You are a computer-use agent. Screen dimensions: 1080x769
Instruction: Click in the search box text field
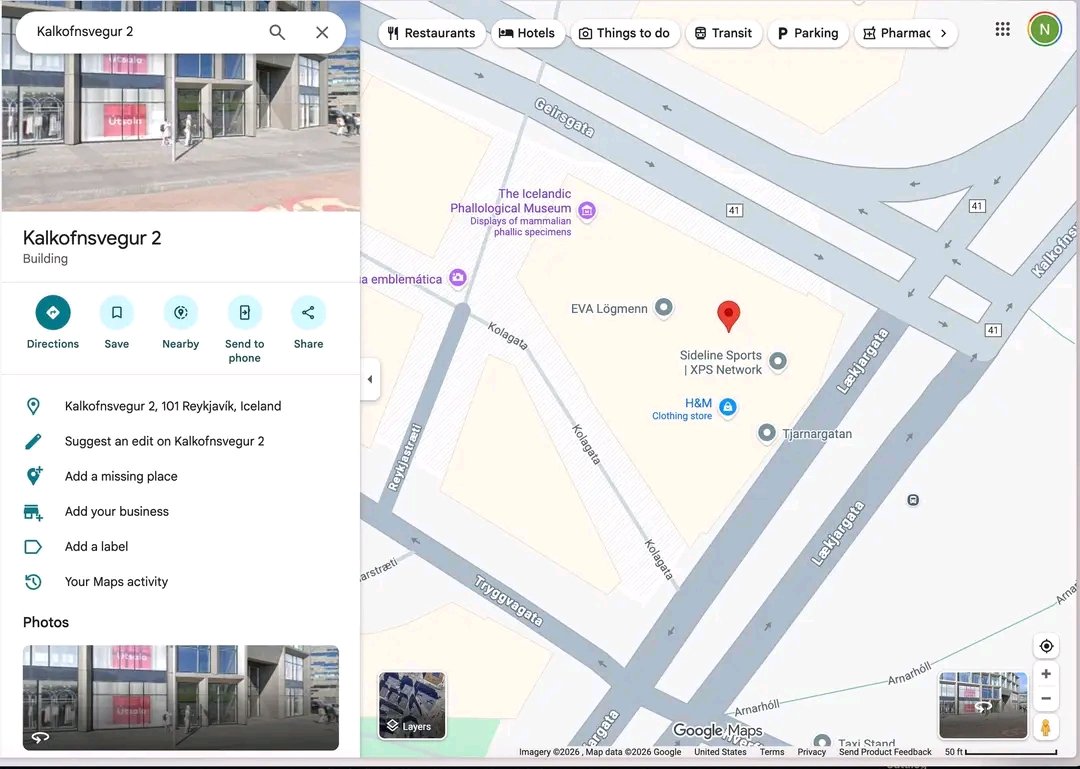pos(145,32)
